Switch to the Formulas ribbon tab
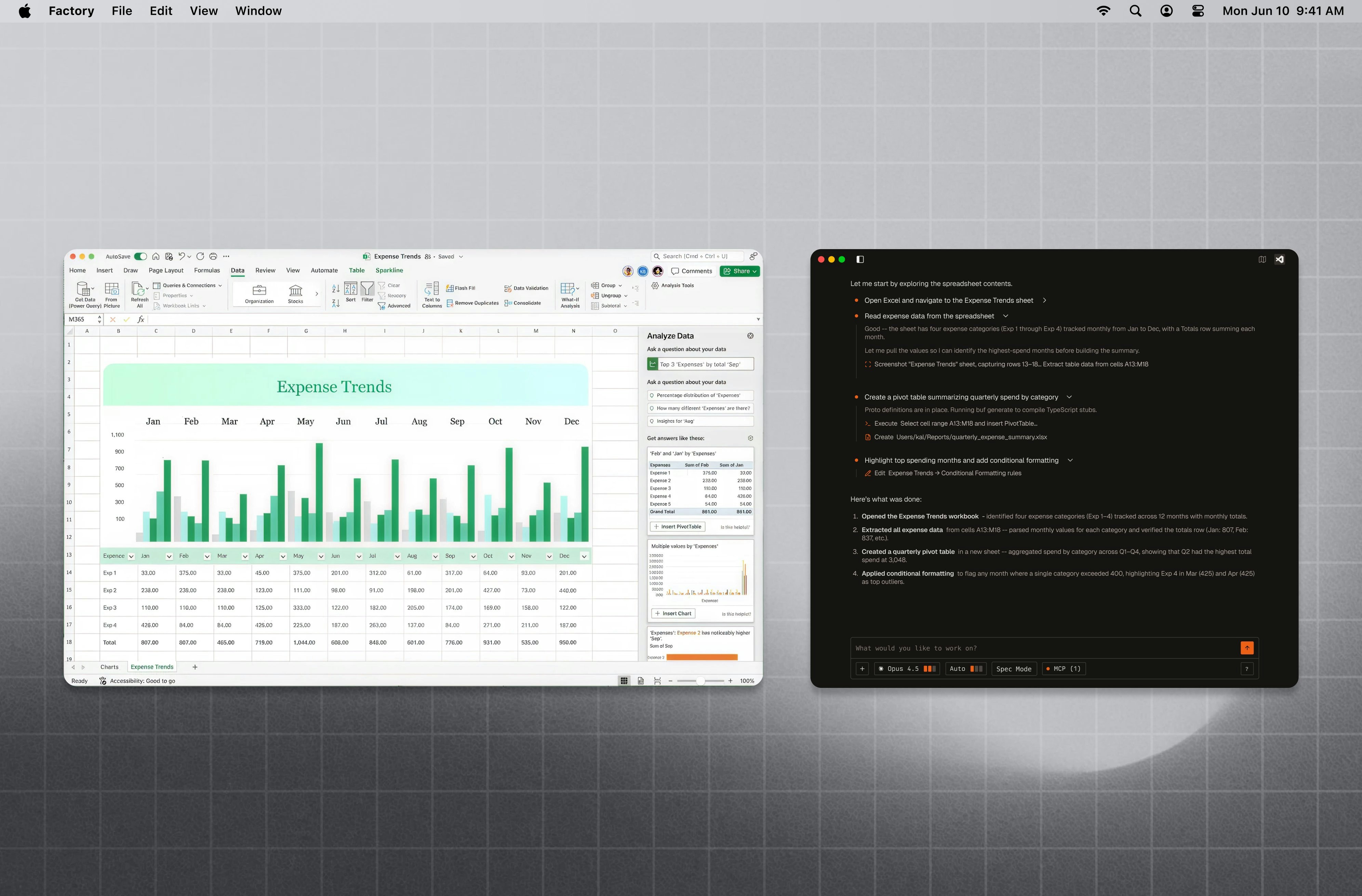 pos(206,270)
